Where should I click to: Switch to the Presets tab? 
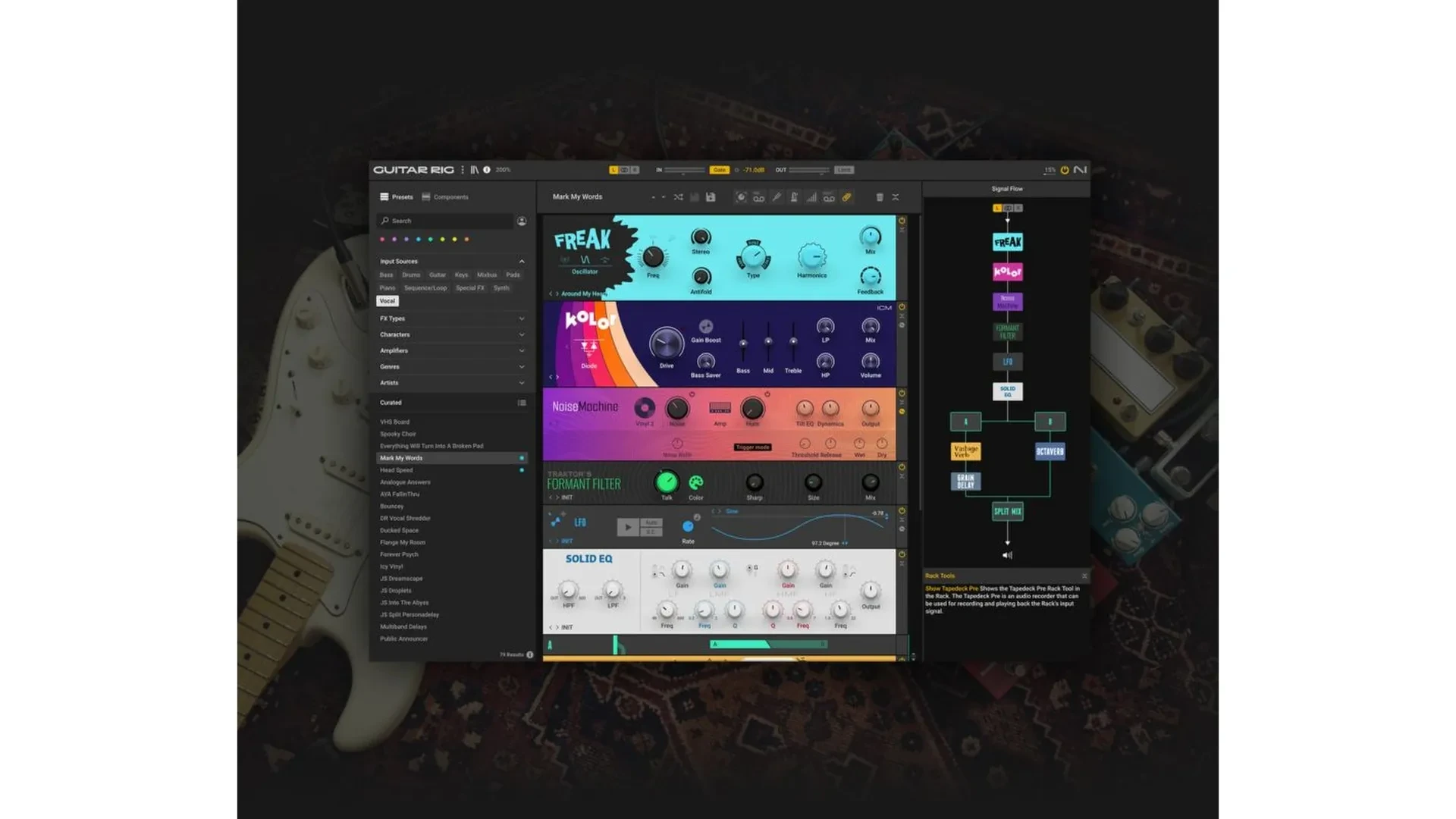tap(397, 197)
